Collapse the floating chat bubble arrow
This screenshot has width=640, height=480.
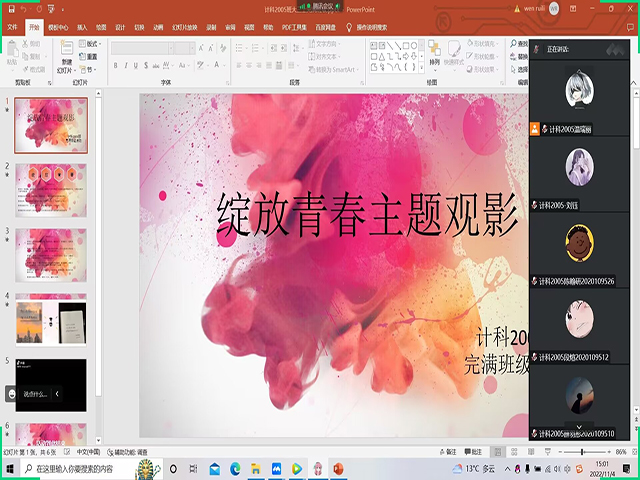57,394
